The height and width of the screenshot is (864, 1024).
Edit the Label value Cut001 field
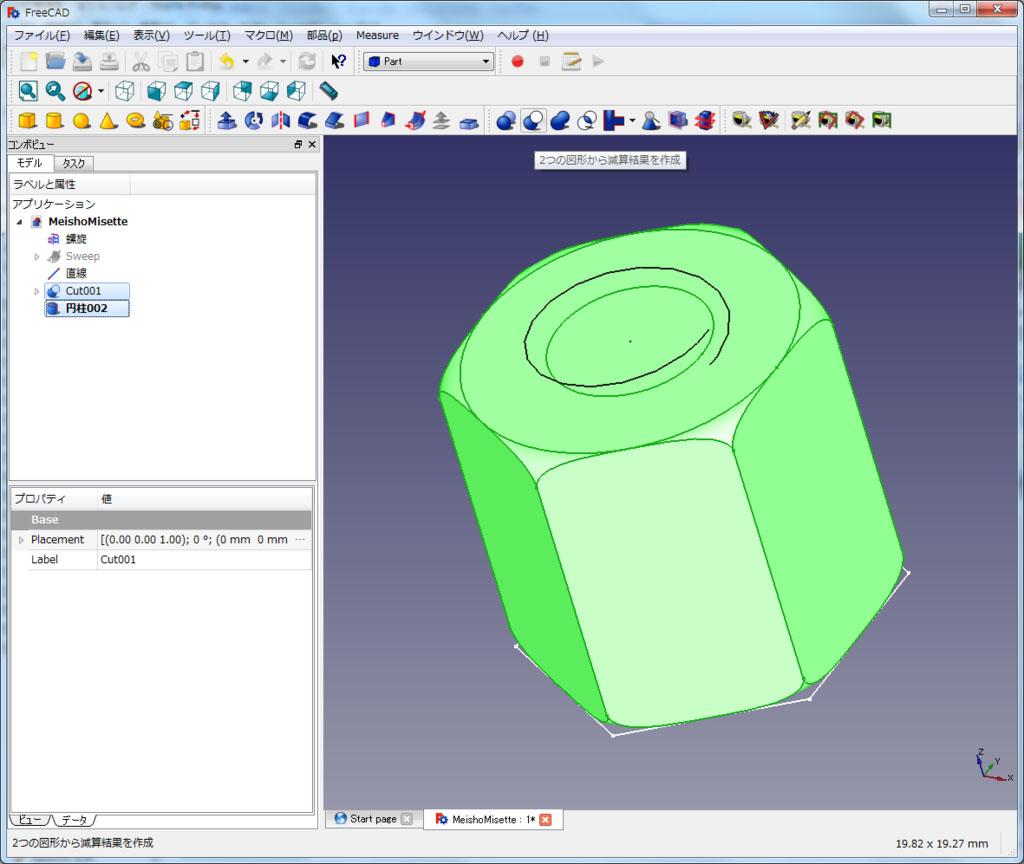coord(204,560)
